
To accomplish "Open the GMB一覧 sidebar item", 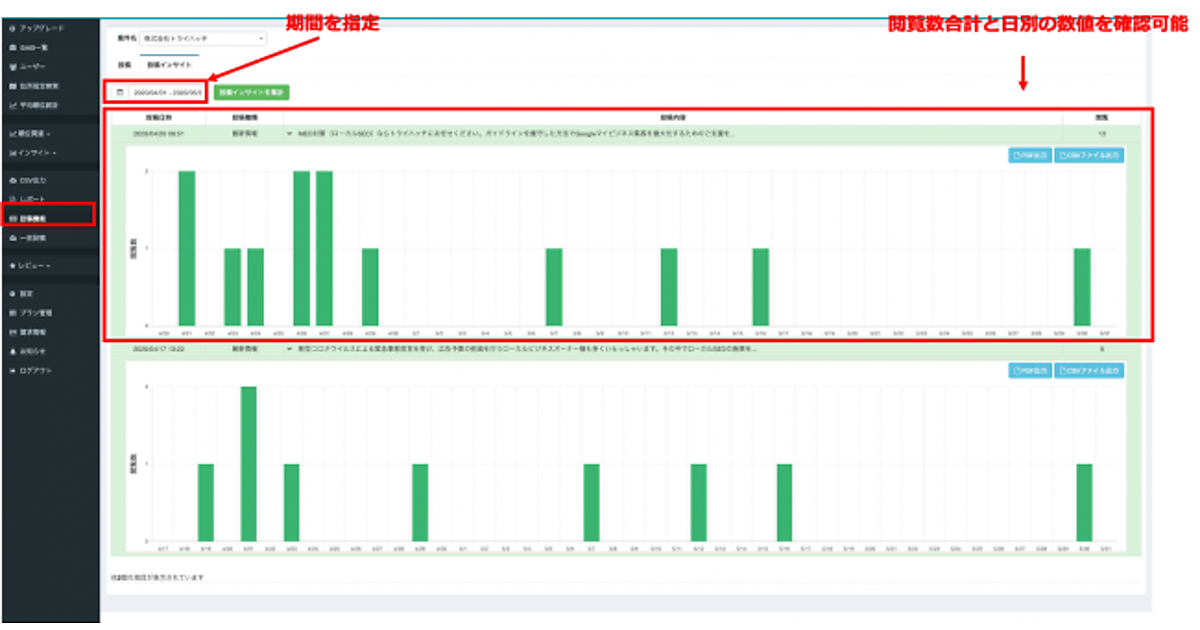I will pyautogui.click(x=36, y=47).
